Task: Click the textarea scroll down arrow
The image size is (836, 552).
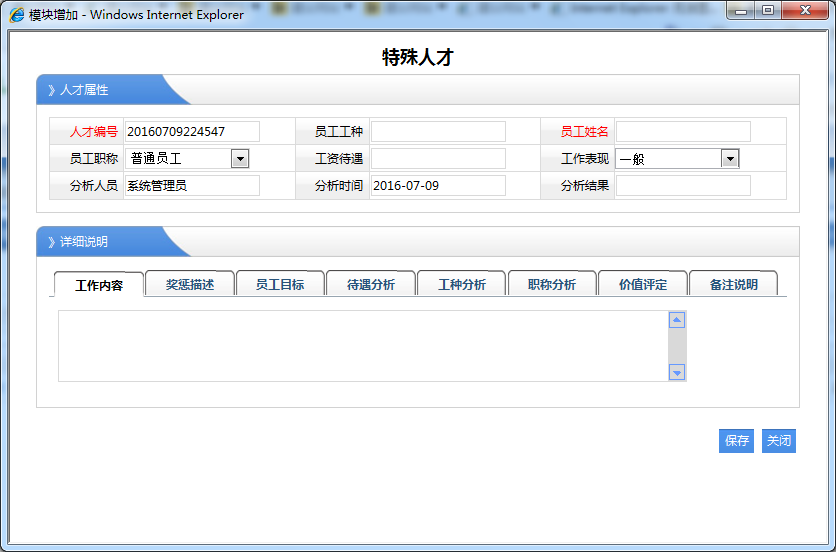Action: 677,372
